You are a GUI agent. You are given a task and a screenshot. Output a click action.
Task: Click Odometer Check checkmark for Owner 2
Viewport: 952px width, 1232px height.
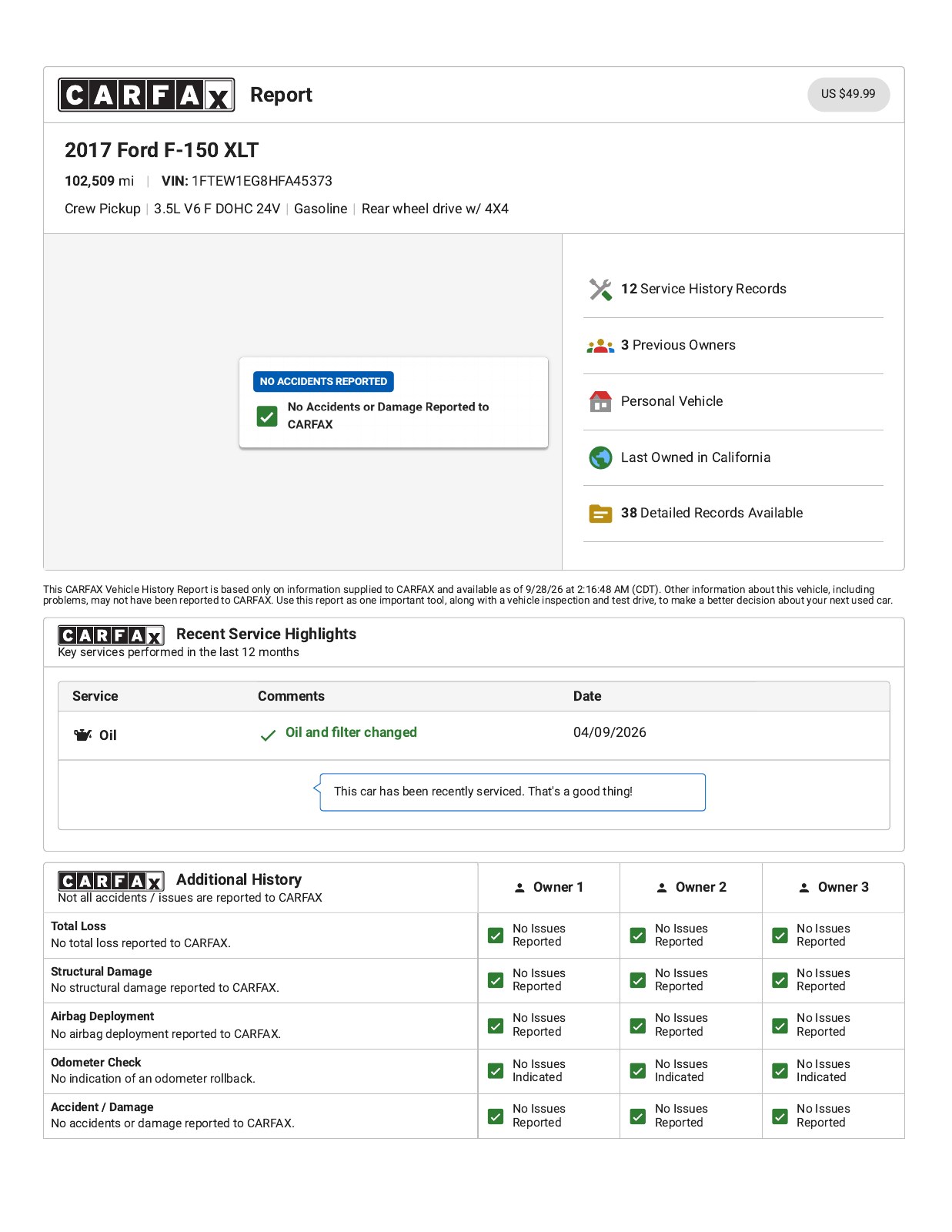(638, 1071)
